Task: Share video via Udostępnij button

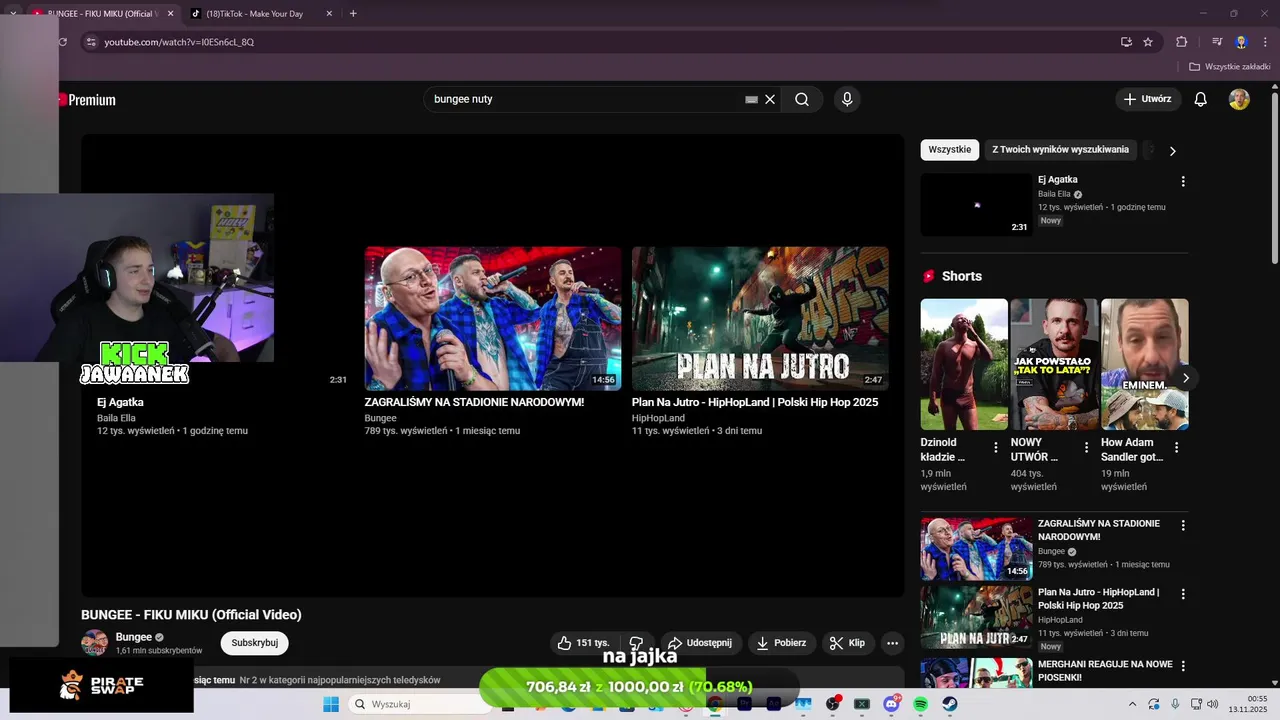Action: [700, 643]
